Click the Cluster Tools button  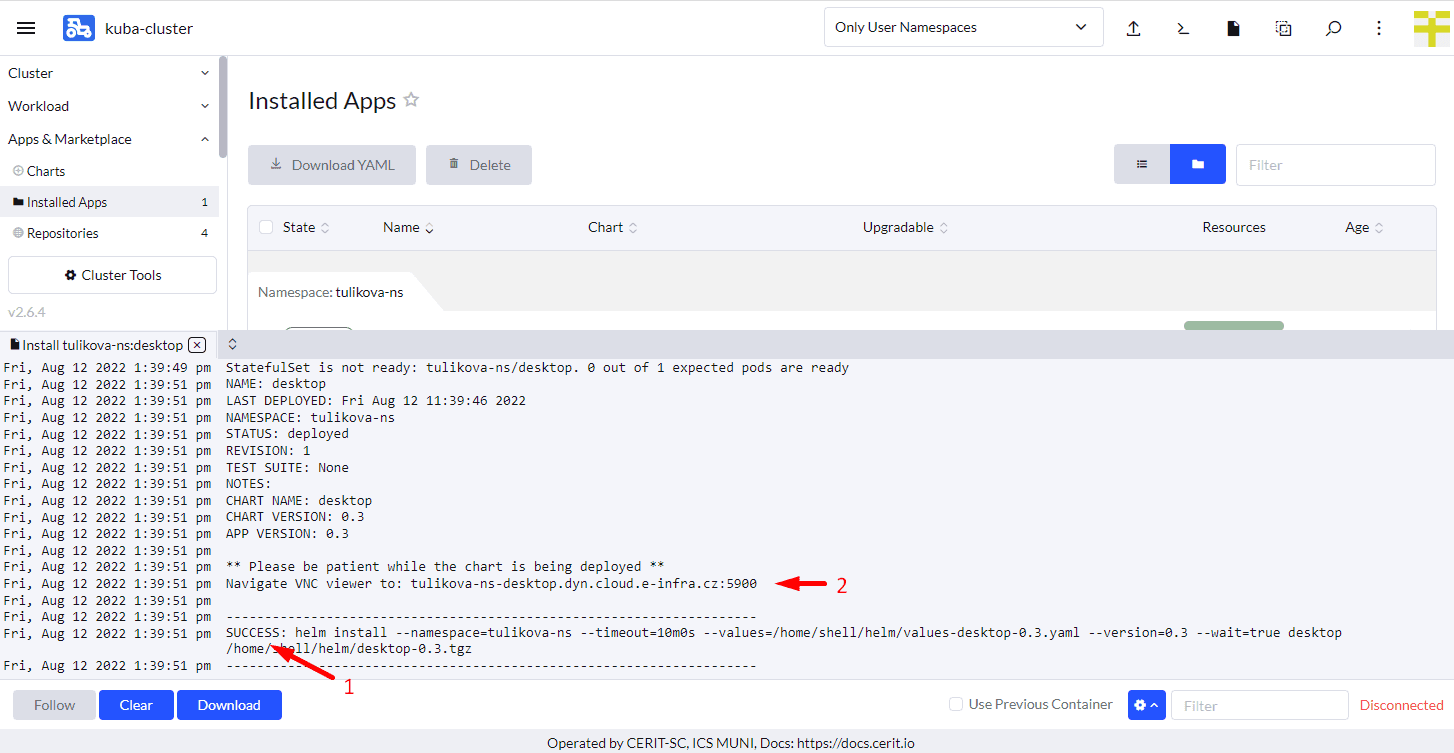[x=112, y=275]
